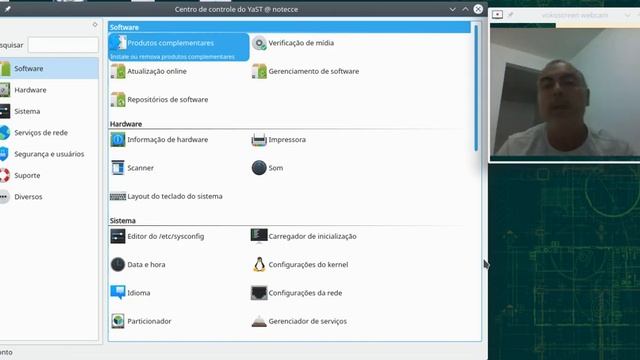640x360 pixels.
Task: Open Produtos complementares module
Action: click(178, 47)
